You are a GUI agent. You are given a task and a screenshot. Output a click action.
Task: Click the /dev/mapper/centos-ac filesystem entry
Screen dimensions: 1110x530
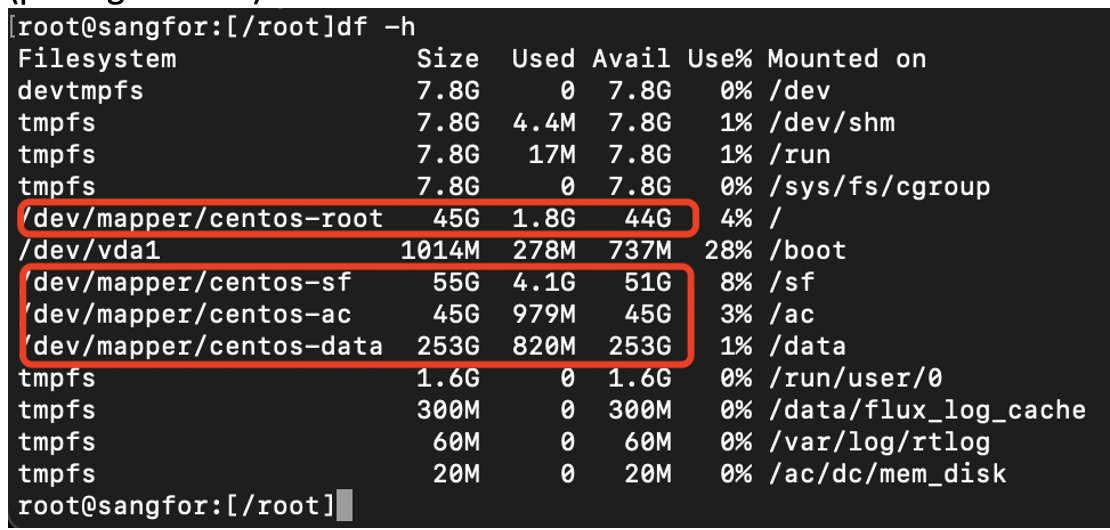tap(185, 315)
